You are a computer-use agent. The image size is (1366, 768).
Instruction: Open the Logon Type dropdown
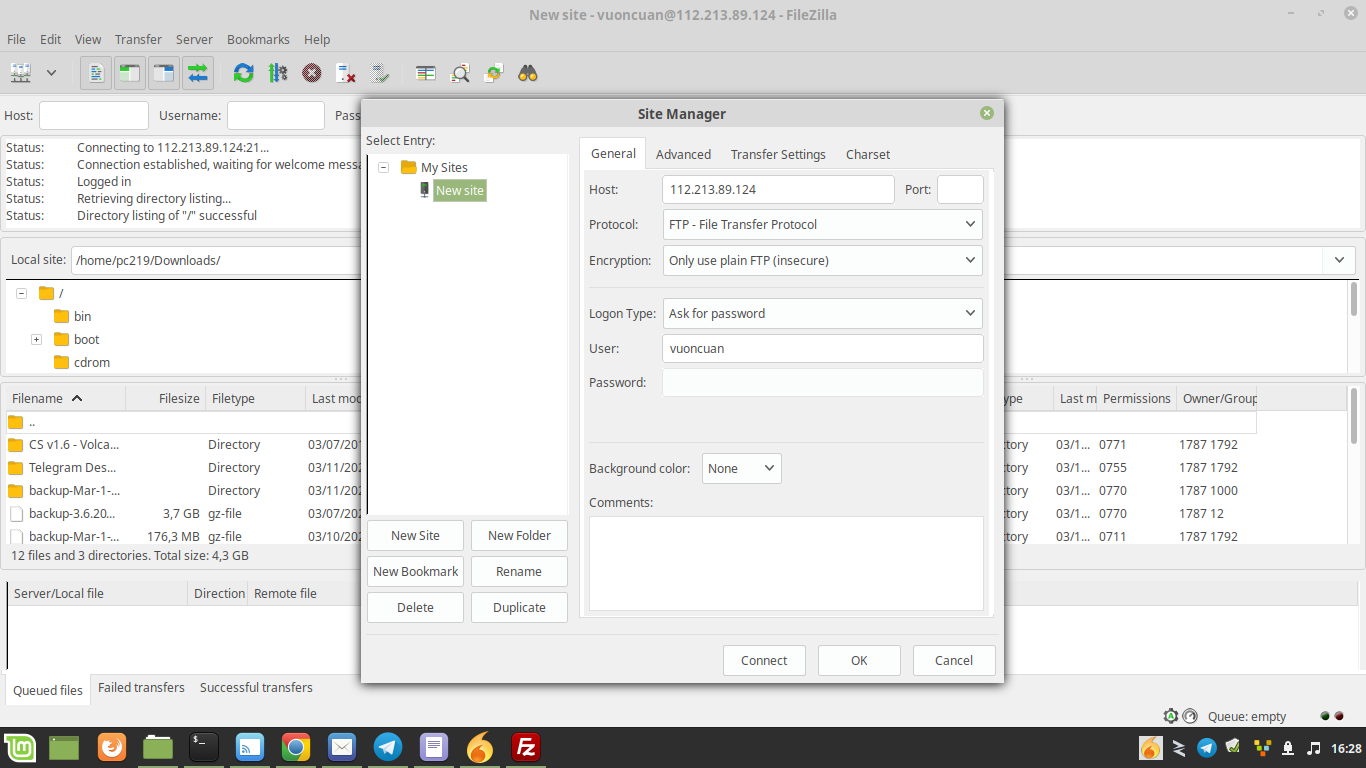click(x=822, y=313)
